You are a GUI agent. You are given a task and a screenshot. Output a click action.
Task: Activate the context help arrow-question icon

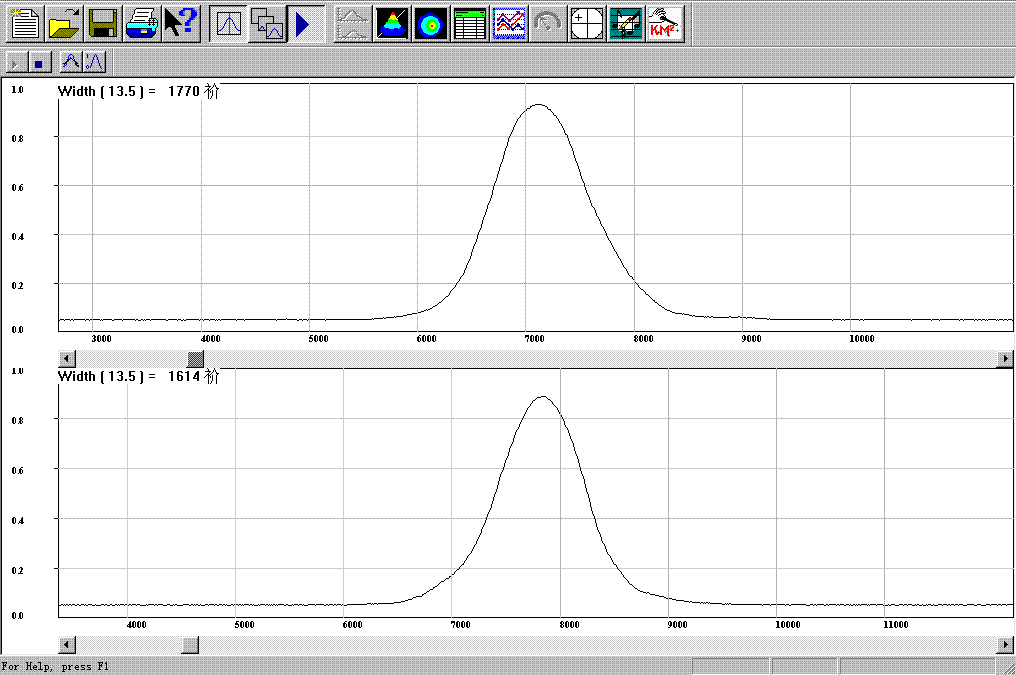point(181,23)
